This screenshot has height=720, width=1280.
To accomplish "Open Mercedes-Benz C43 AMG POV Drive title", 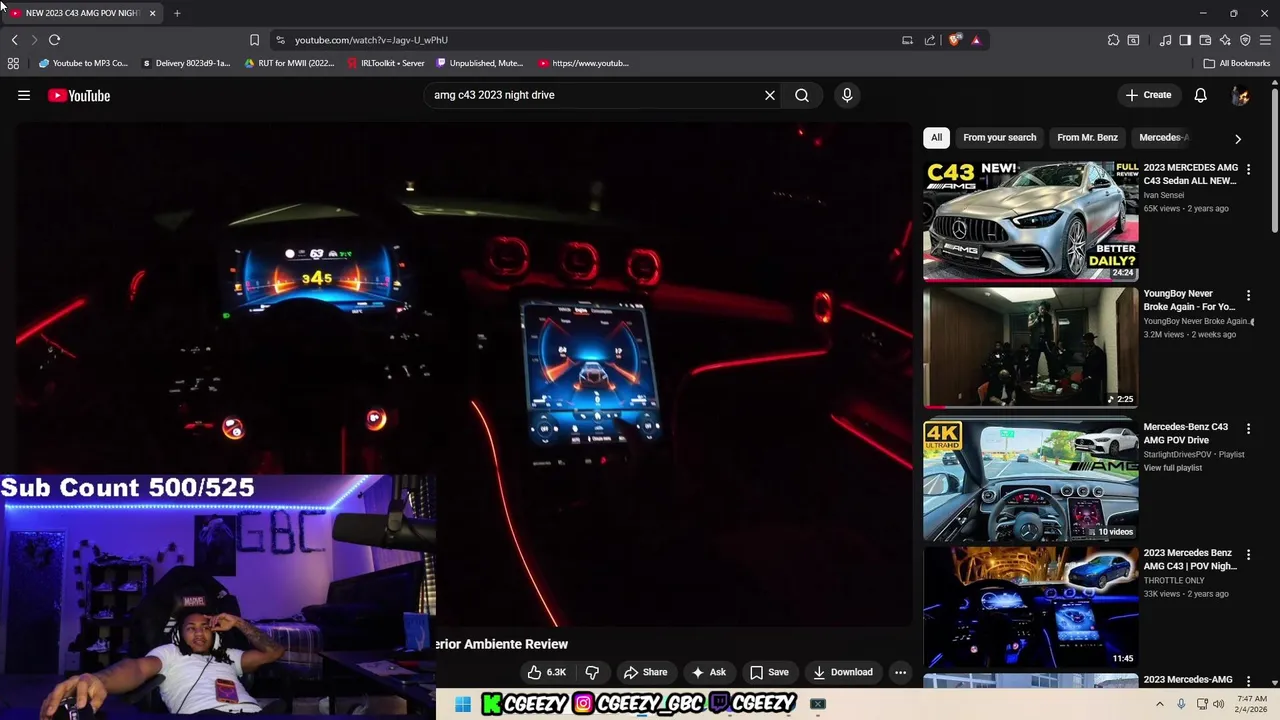I will (x=1185, y=433).
